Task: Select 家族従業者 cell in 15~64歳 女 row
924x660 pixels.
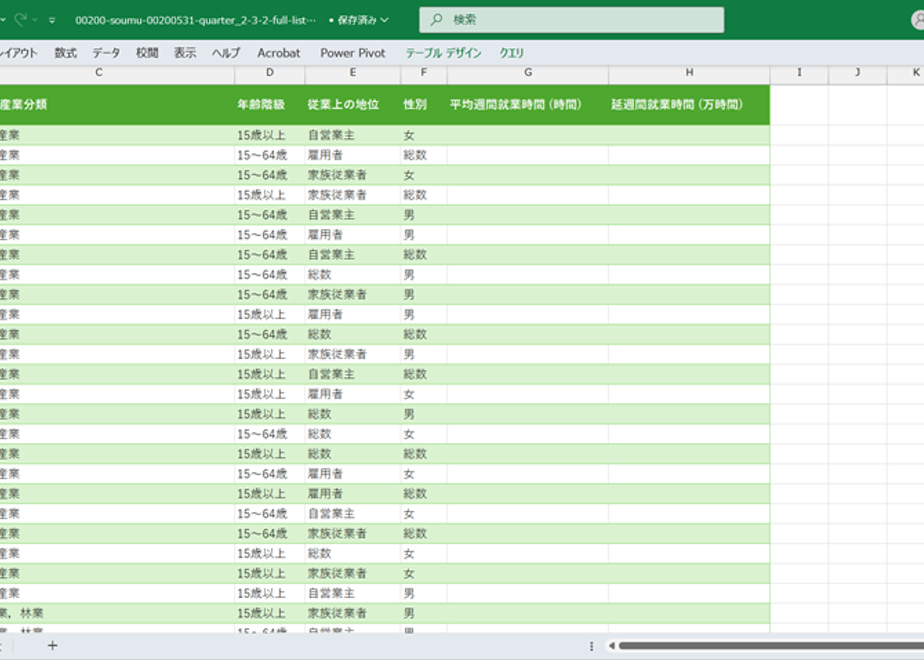Action: (x=352, y=175)
